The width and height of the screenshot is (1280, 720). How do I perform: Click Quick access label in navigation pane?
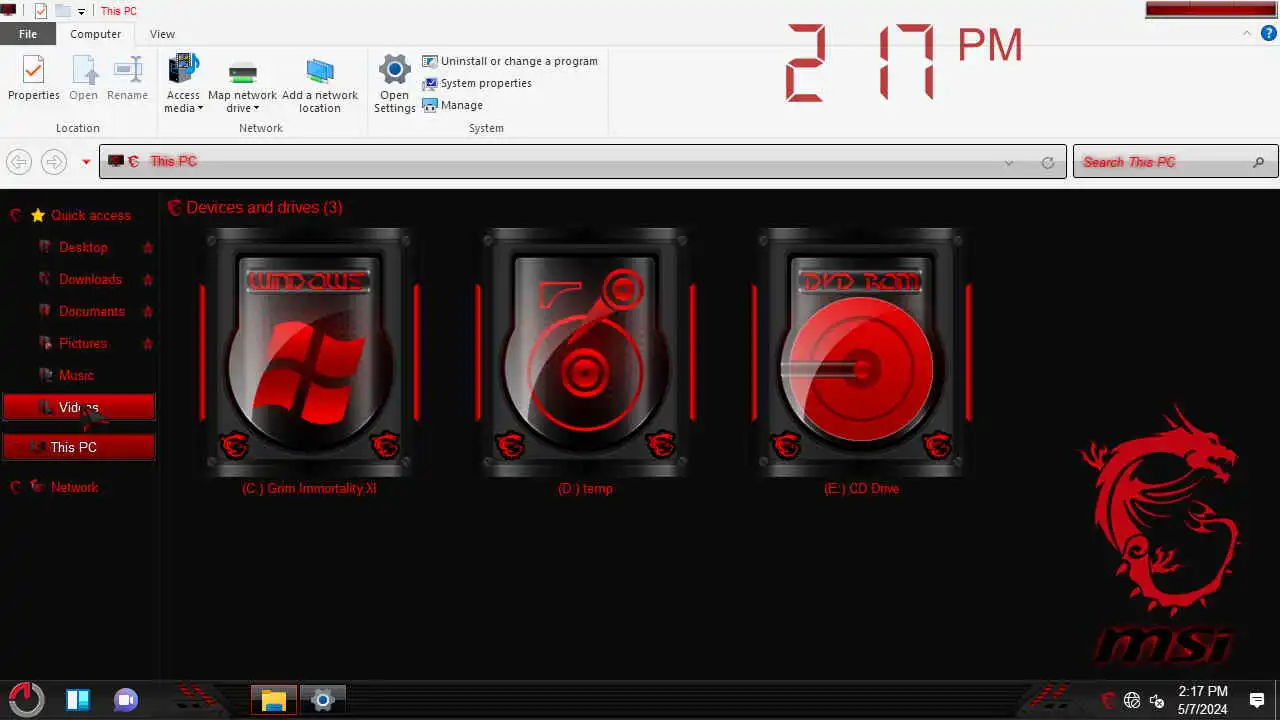(91, 215)
